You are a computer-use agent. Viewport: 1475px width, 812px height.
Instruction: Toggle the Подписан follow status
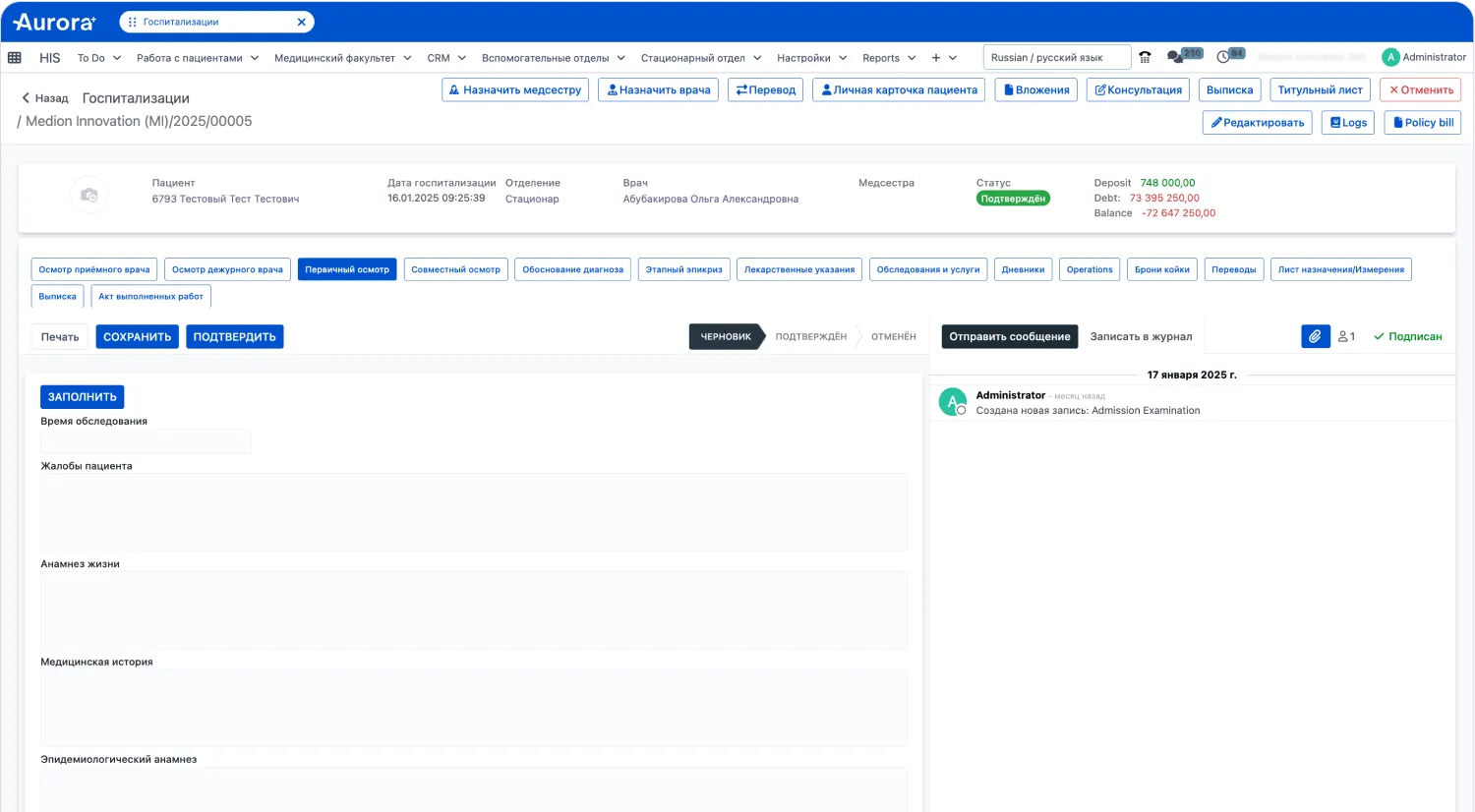(x=1407, y=336)
